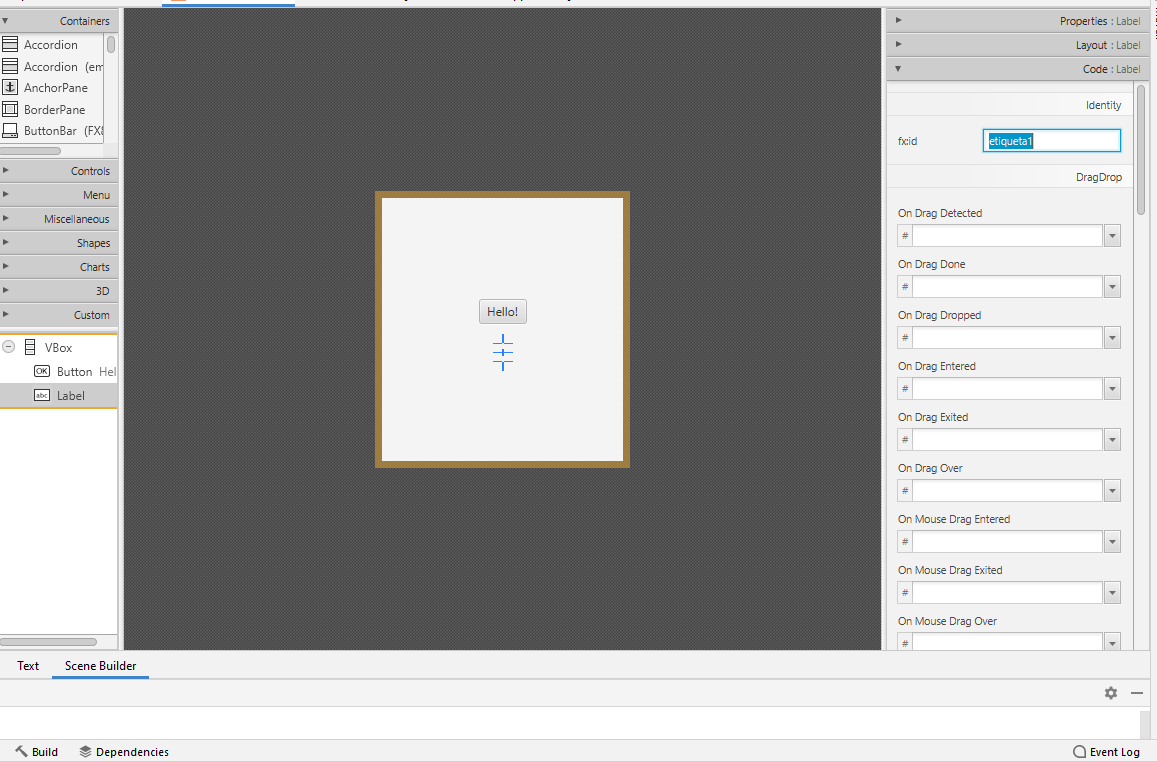Viewport: 1157px width, 762px height.
Task: Expand the Miscellaneous library section
Action: [x=59, y=219]
